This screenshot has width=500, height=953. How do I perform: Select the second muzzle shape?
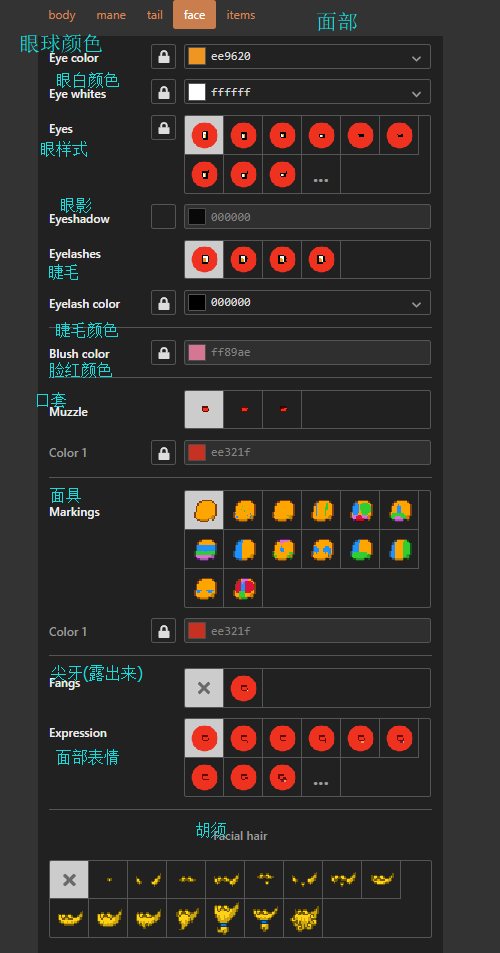pos(243,410)
